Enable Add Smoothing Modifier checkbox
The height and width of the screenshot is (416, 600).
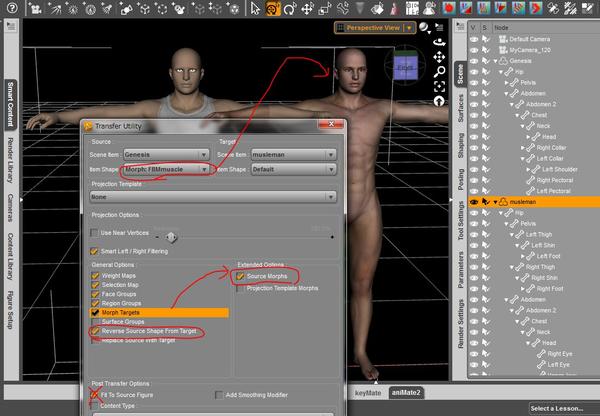(x=218, y=395)
